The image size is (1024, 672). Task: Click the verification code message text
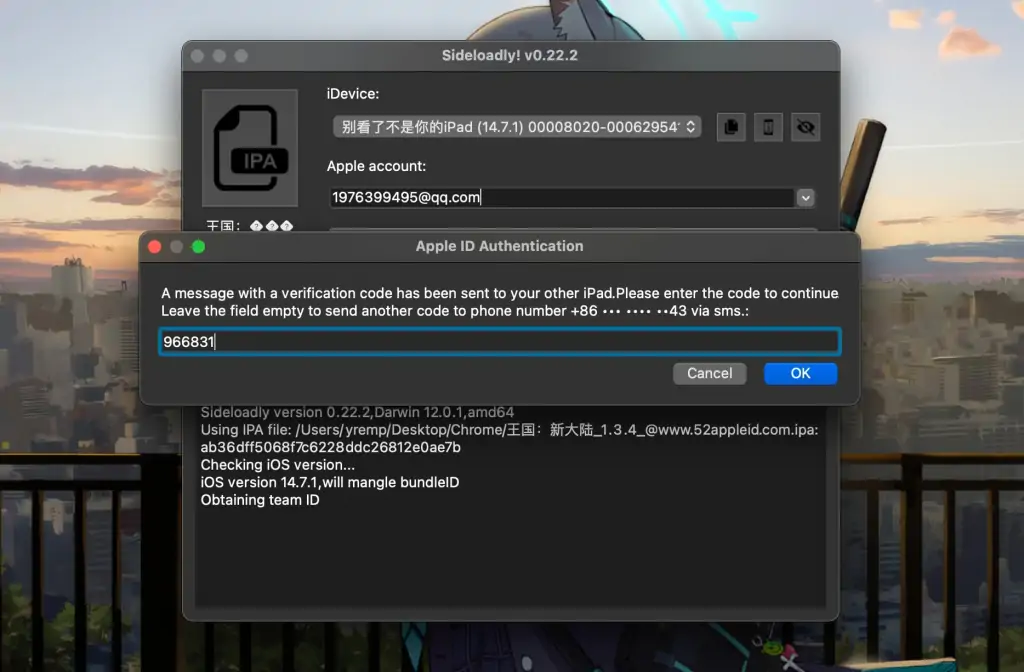[500, 302]
